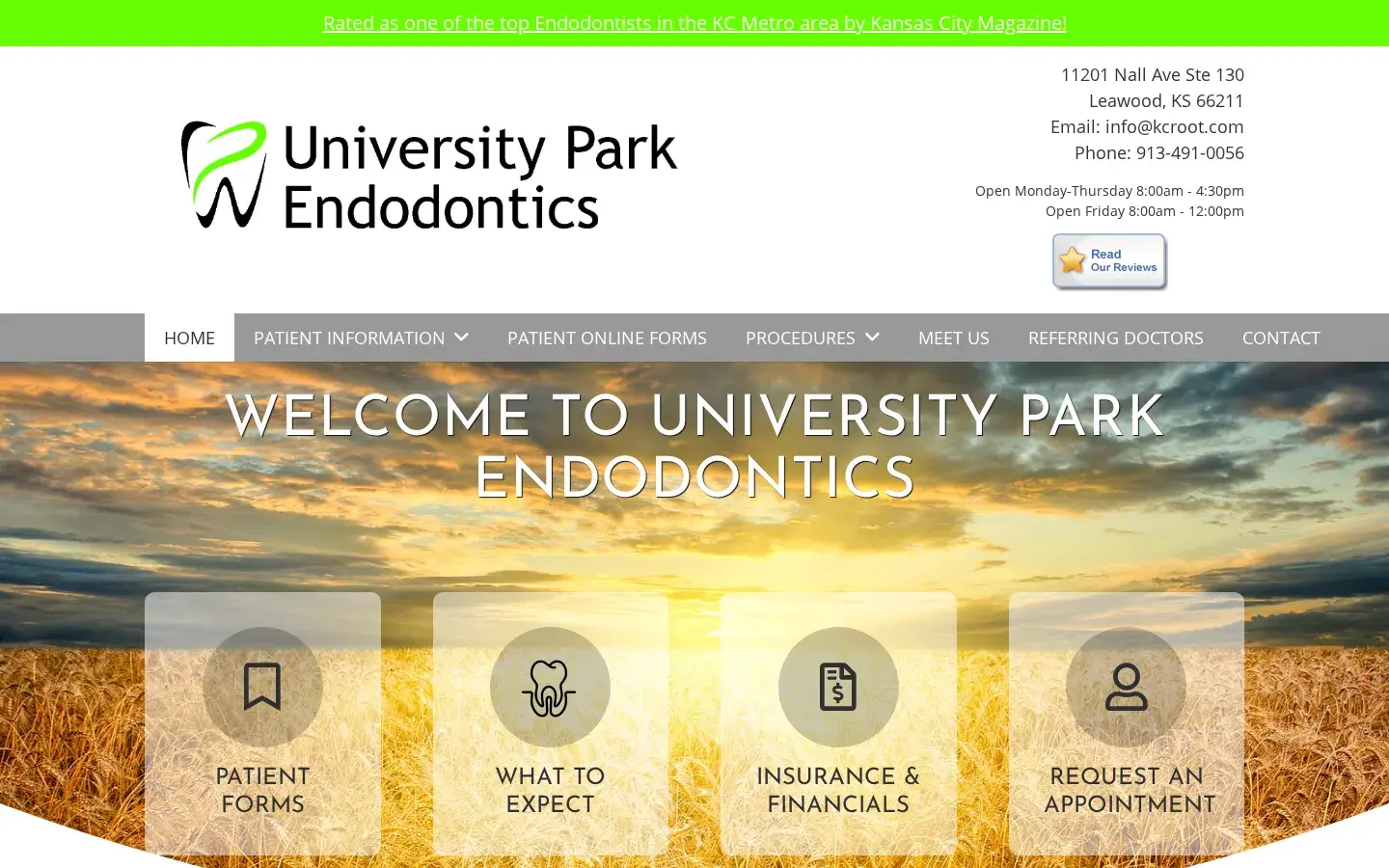Click the address line 11201 Nall Ave Ste 130
The width and height of the screenshot is (1389, 868).
[x=1153, y=74]
